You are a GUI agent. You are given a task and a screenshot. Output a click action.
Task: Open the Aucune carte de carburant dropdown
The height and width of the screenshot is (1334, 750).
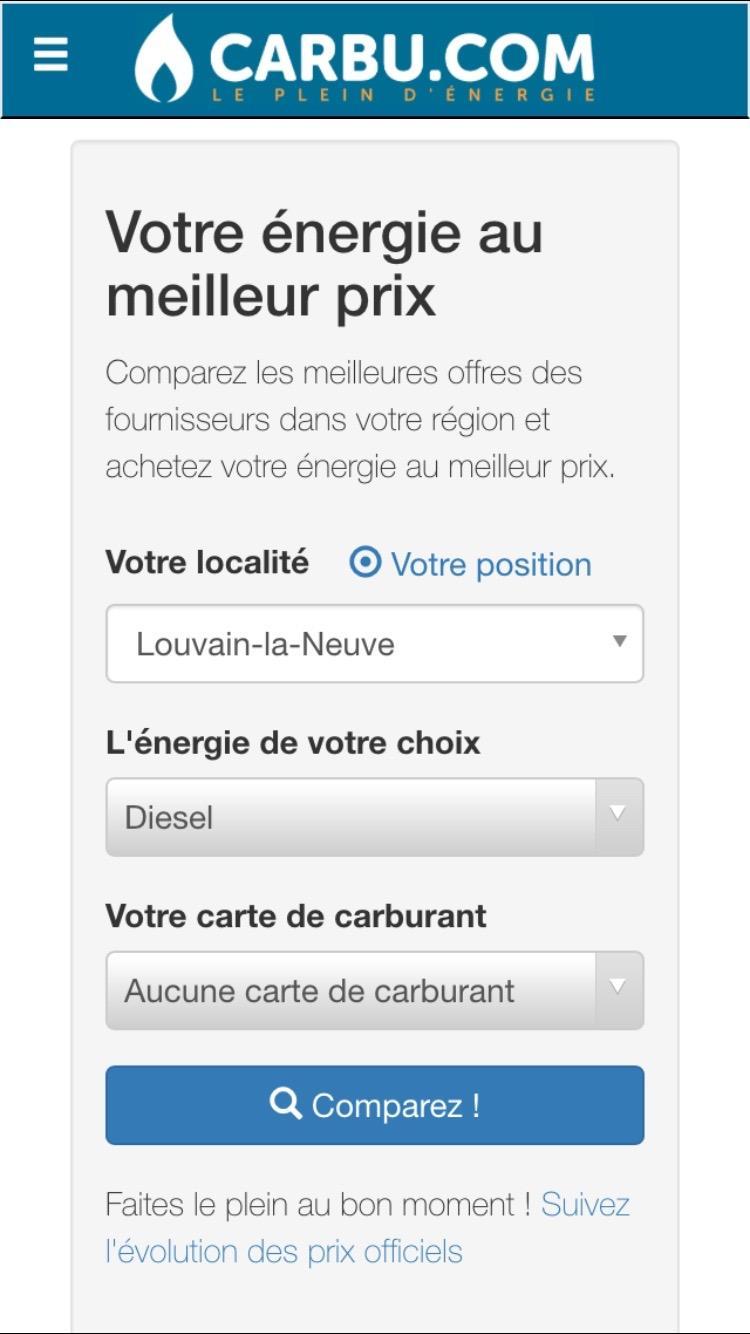(375, 990)
